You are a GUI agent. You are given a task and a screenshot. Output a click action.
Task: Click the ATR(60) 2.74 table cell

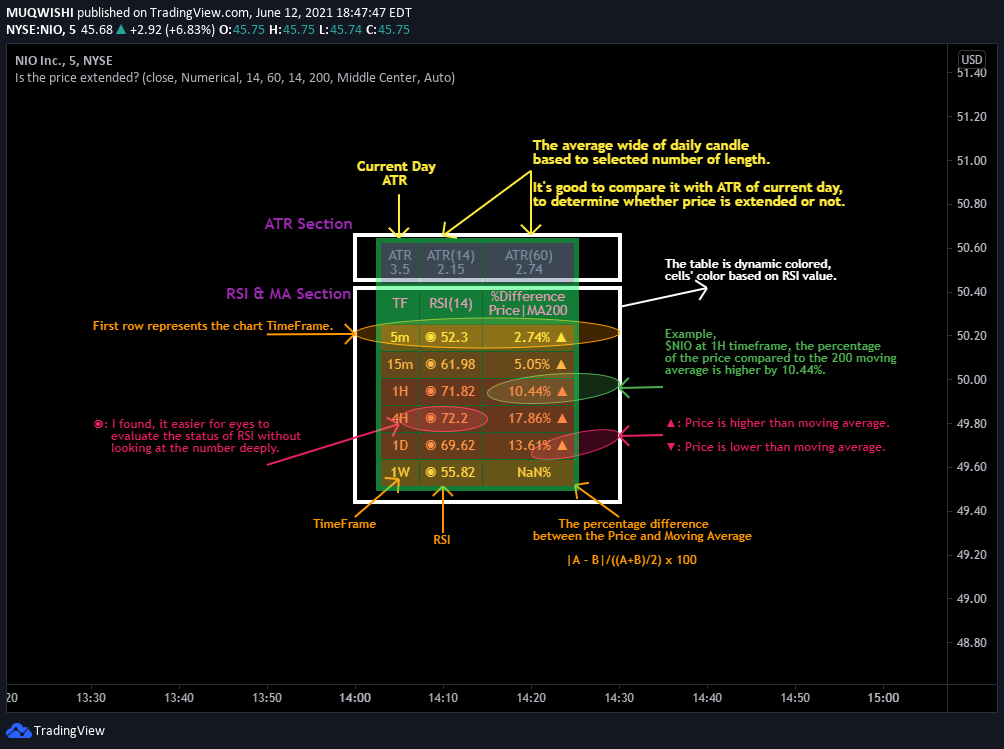[x=528, y=262]
